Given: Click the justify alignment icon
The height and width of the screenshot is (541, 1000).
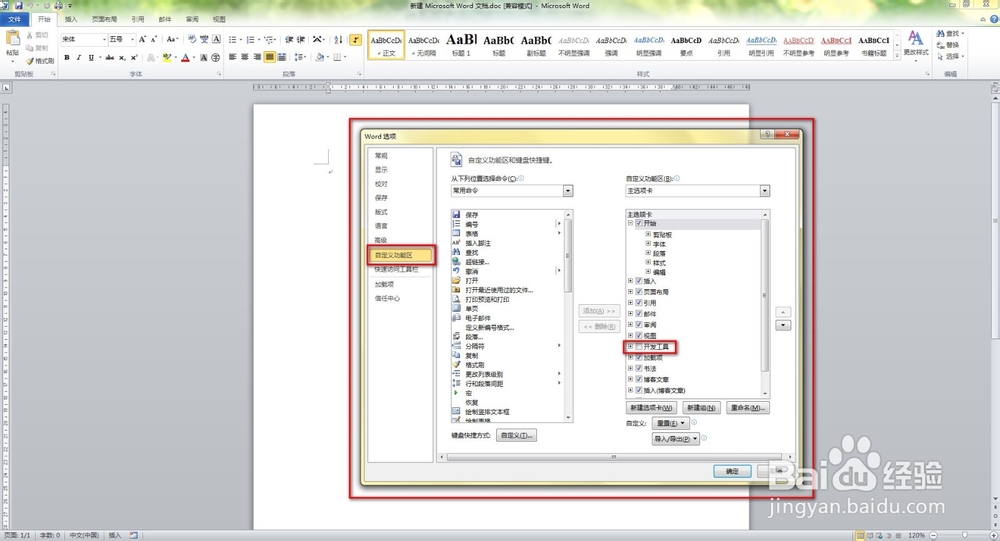Looking at the screenshot, I should pyautogui.click(x=270, y=57).
